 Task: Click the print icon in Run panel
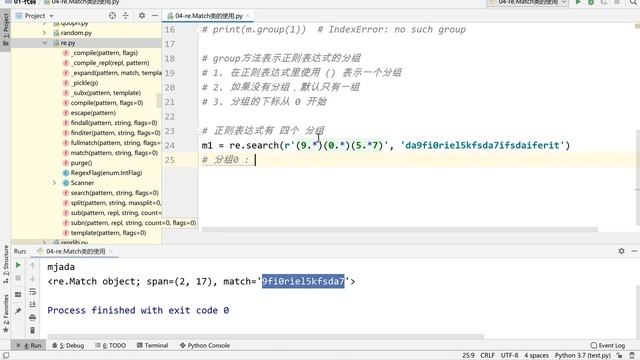tap(33, 318)
